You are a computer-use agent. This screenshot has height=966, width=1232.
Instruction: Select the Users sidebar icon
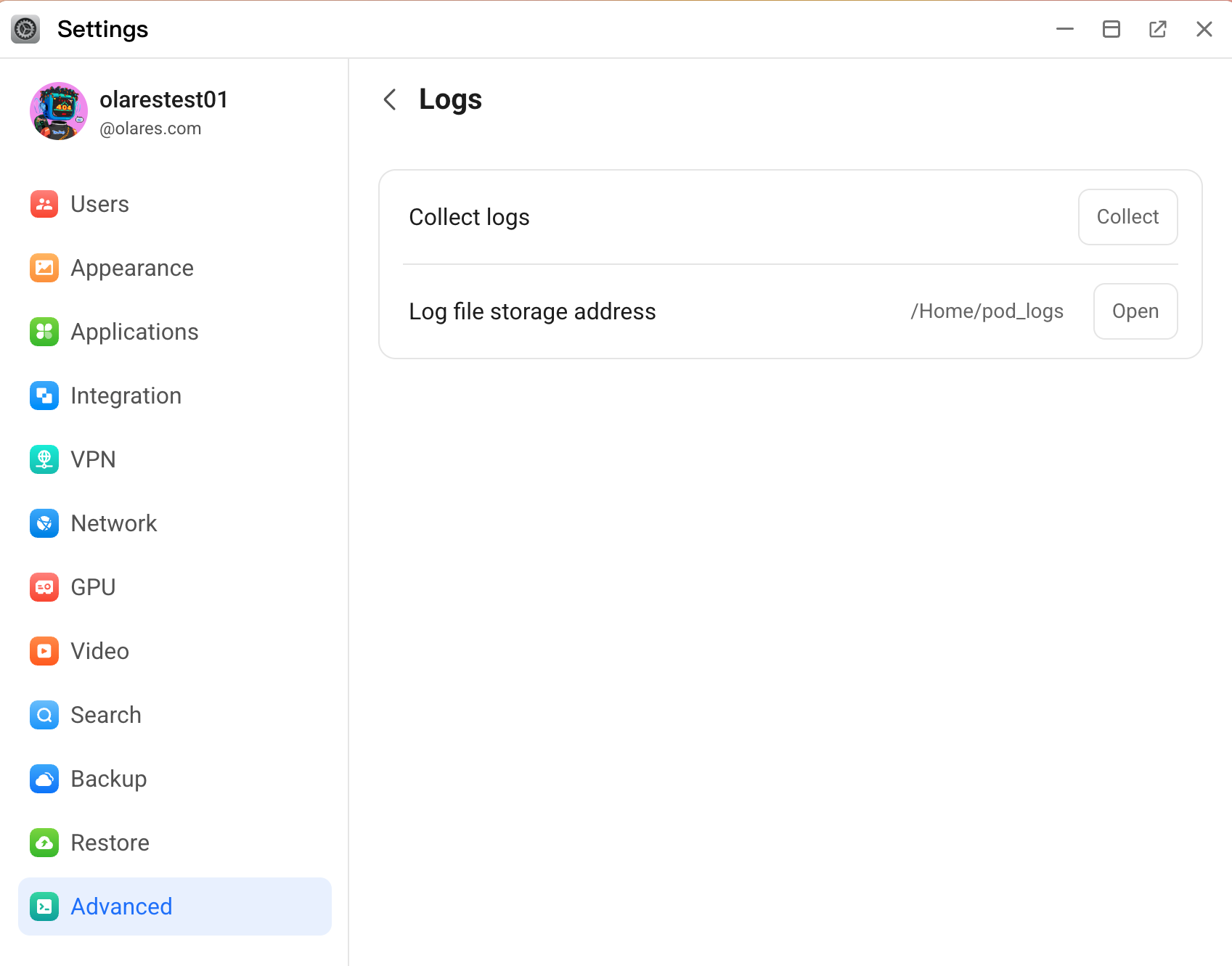tap(44, 204)
